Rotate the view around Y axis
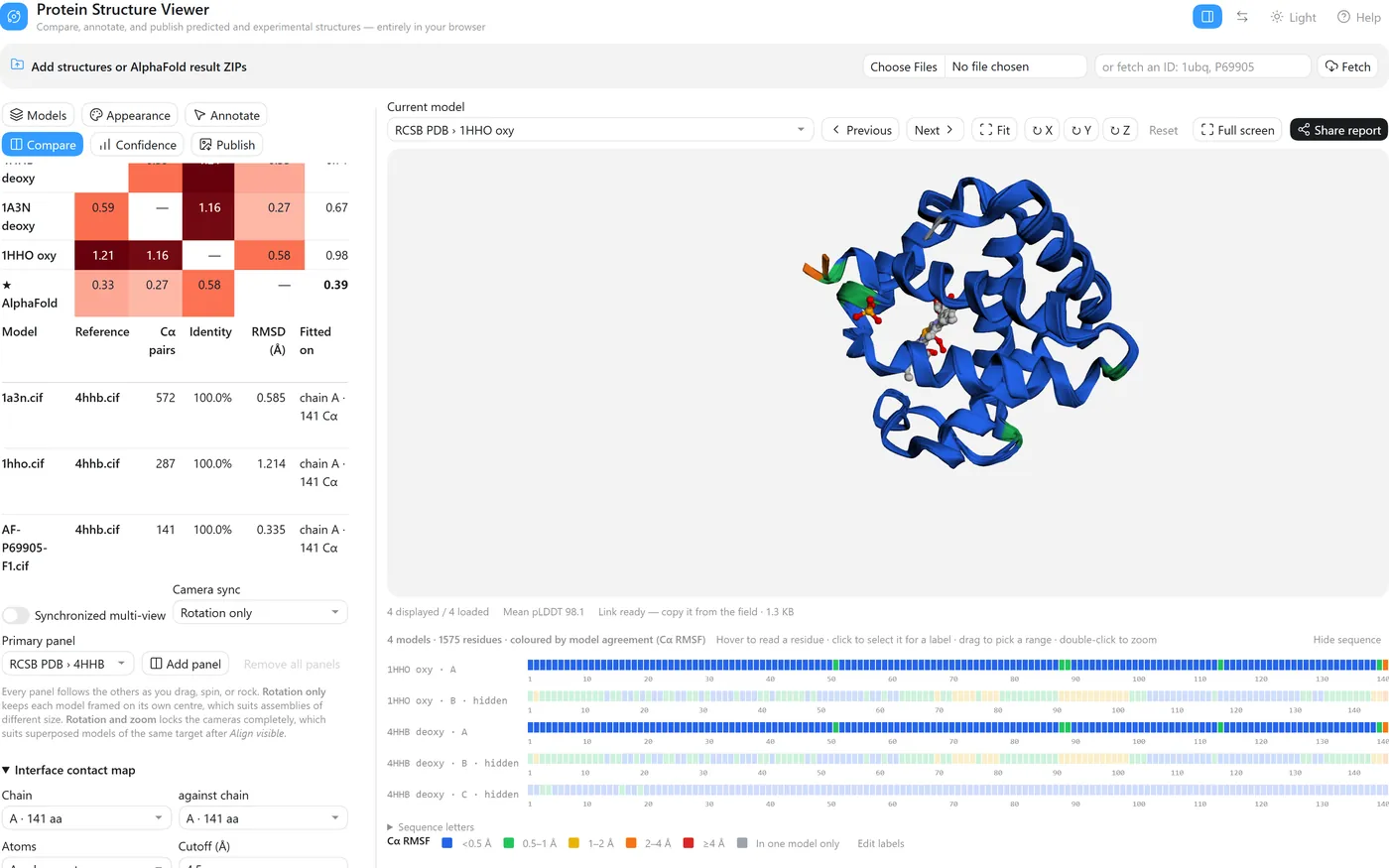The image size is (1389, 868). [1081, 130]
